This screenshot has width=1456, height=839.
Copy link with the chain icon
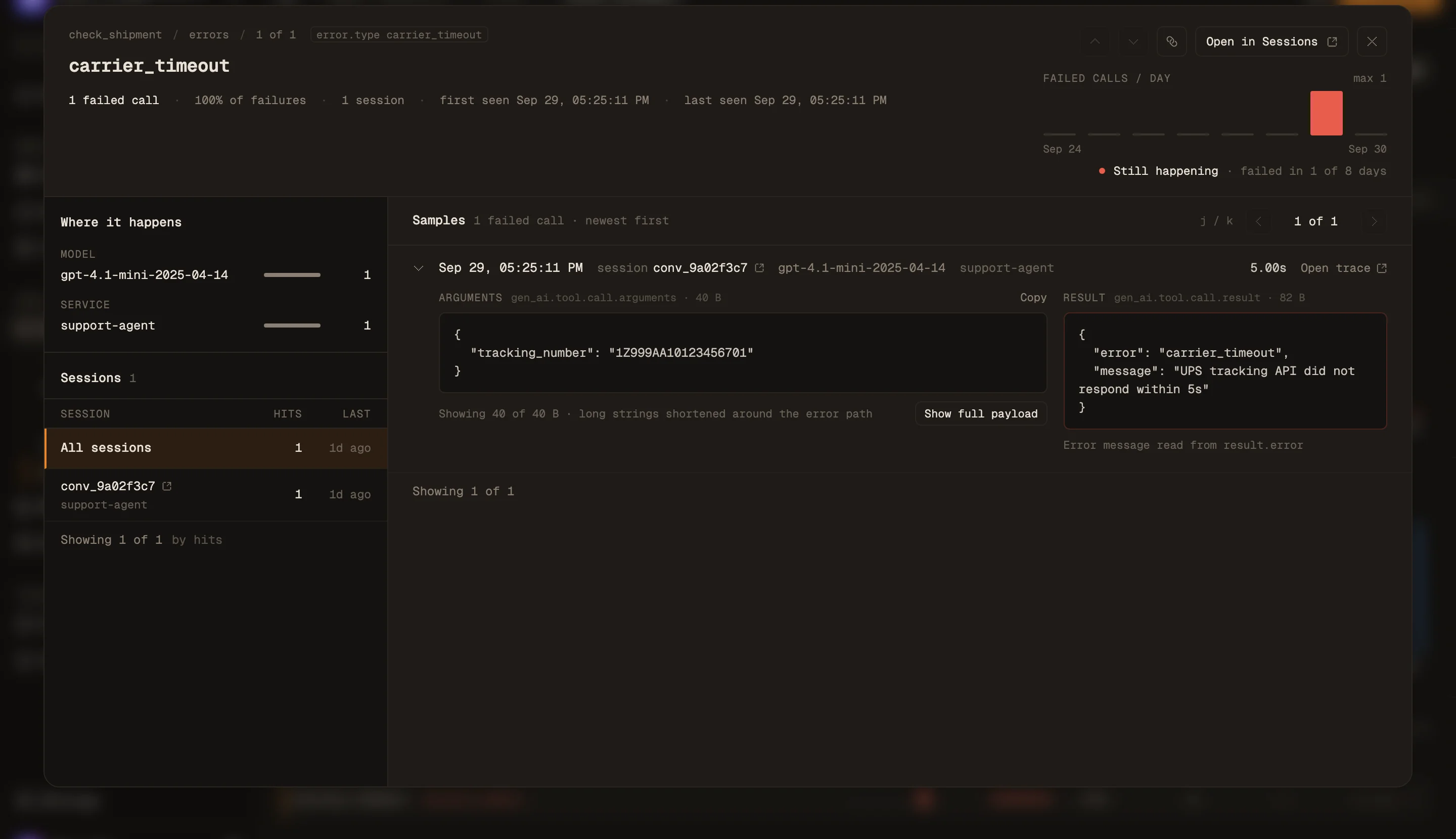point(1171,41)
